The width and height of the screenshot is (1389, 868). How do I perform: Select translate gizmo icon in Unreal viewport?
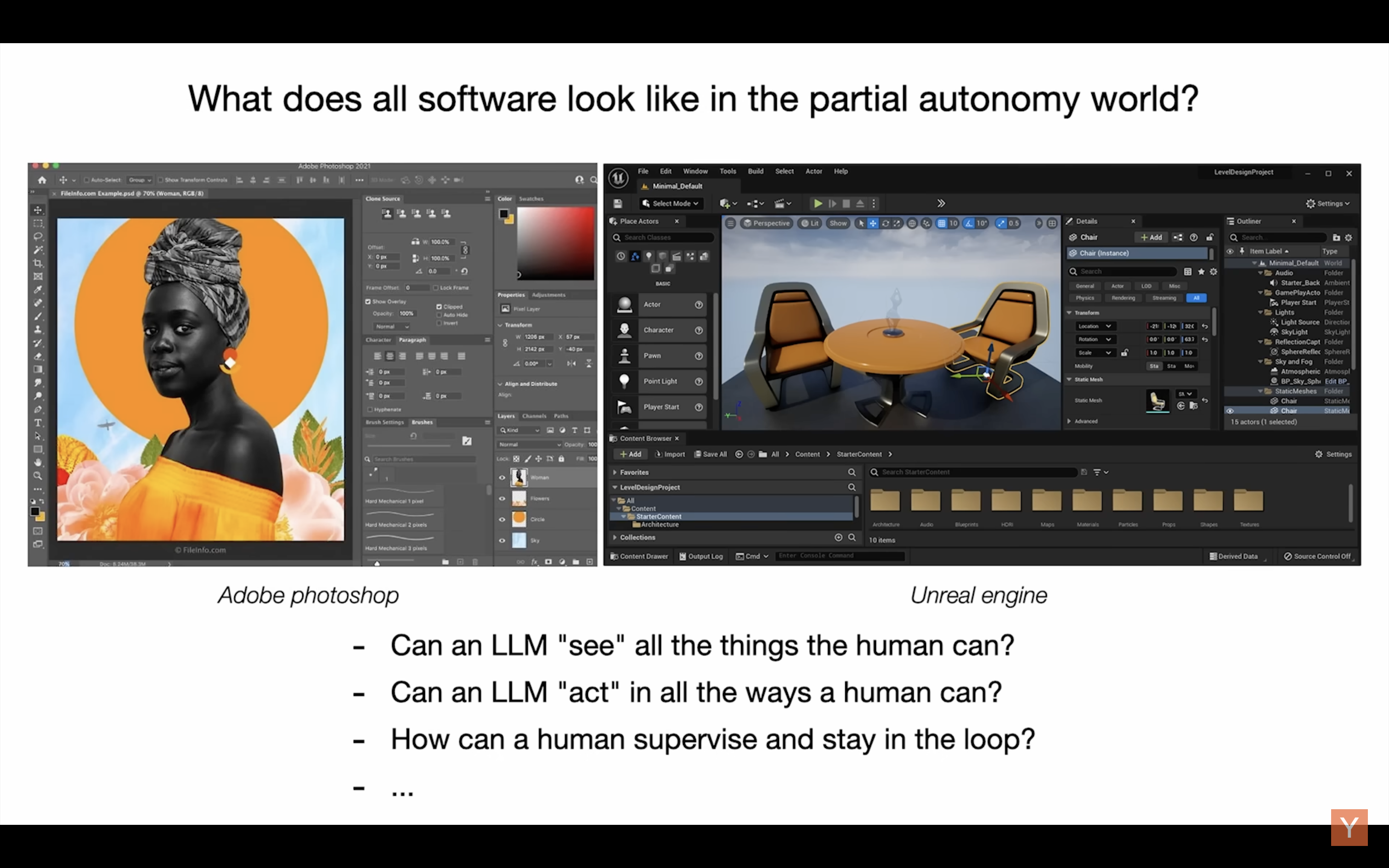tap(872, 223)
